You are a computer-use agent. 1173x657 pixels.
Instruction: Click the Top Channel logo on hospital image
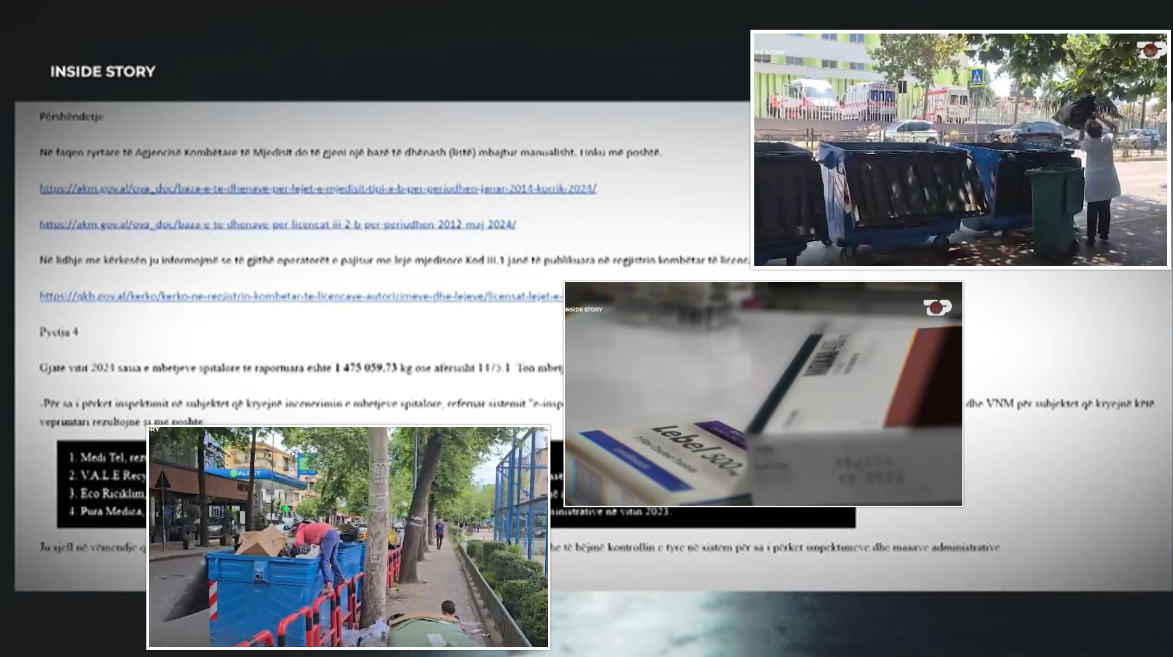(x=1149, y=50)
